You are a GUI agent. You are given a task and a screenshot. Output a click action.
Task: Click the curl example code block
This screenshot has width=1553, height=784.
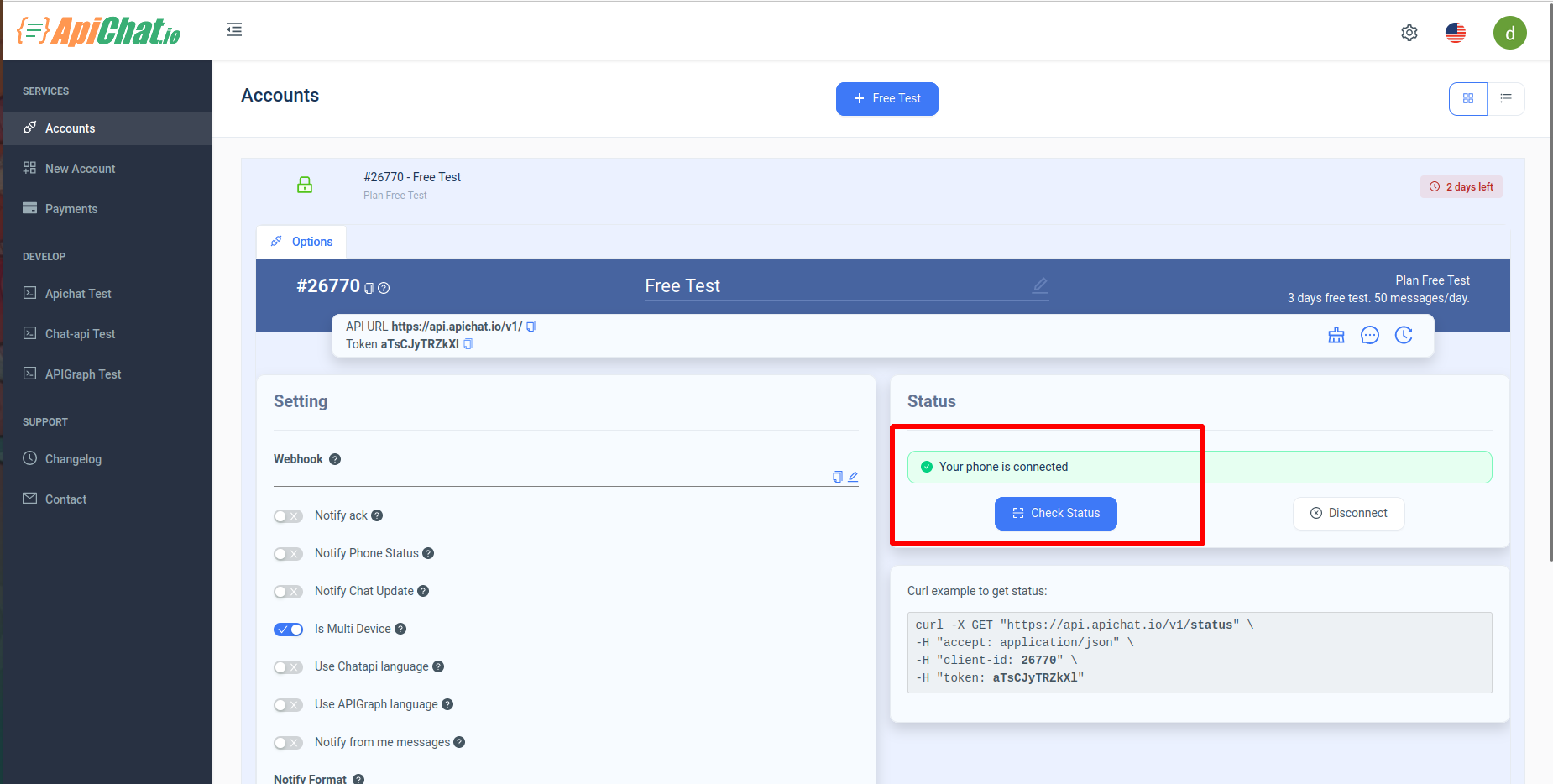[1200, 652]
